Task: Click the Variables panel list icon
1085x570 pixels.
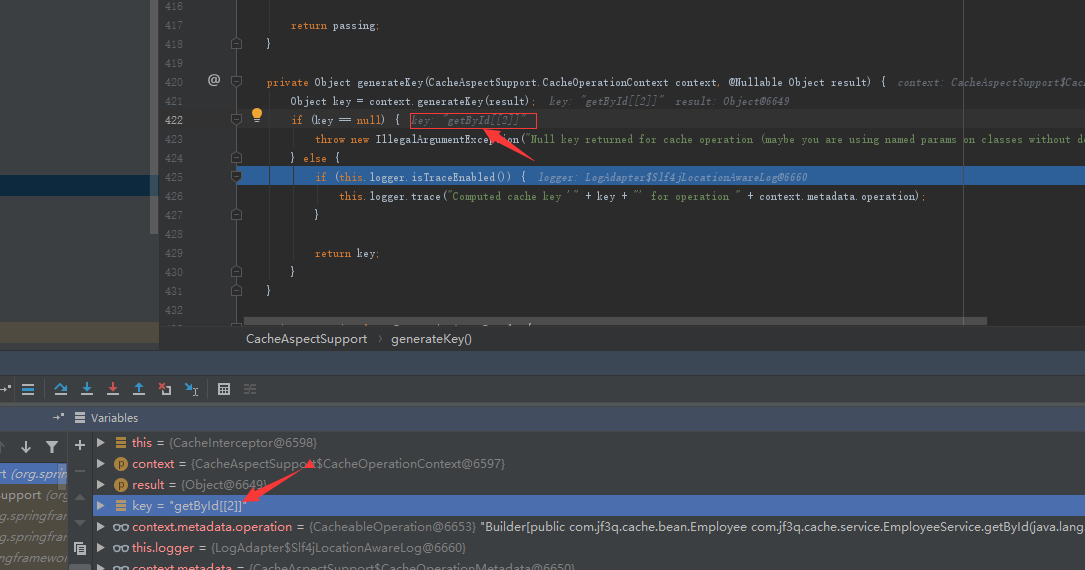Action: [80, 418]
